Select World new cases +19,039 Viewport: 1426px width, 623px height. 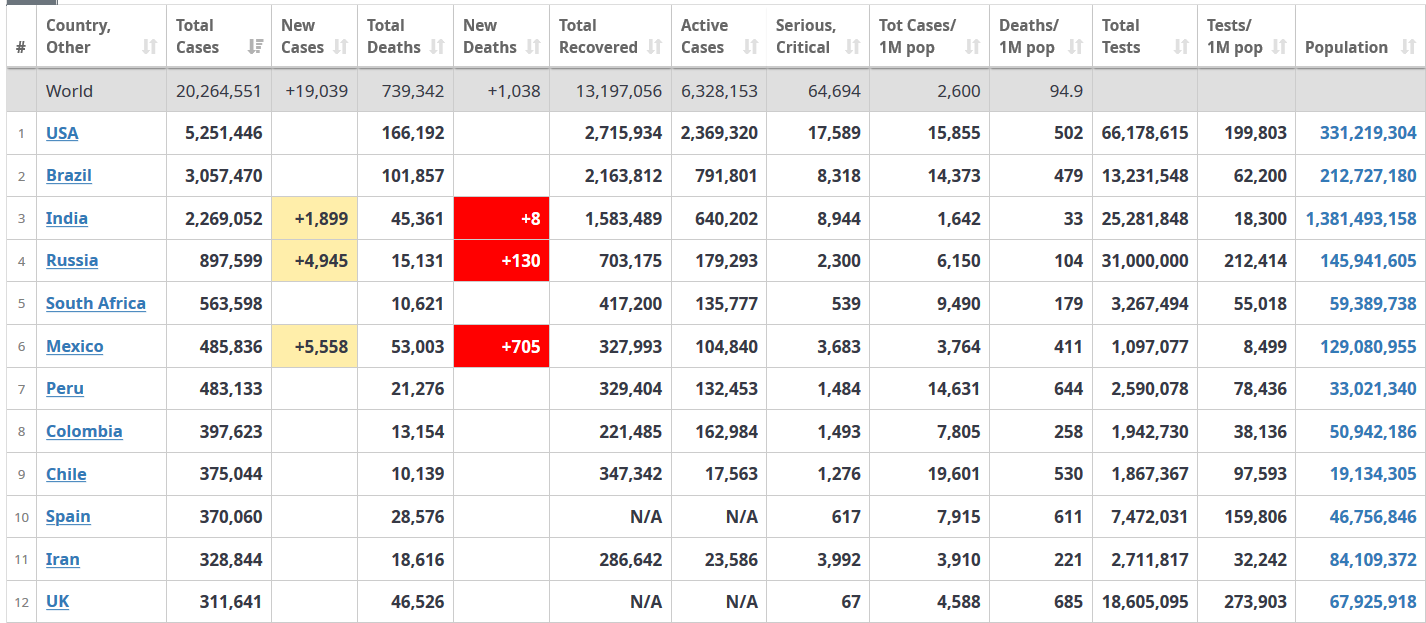[316, 91]
